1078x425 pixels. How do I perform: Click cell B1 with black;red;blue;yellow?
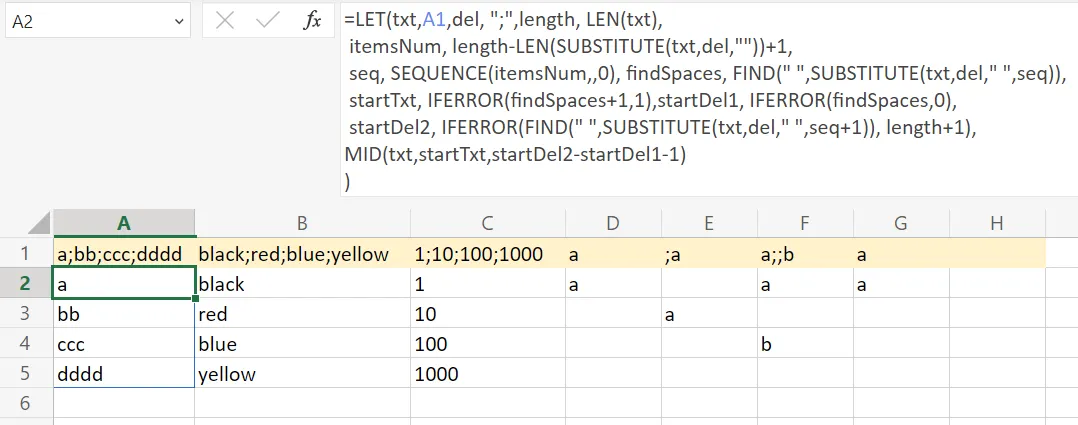coord(302,254)
